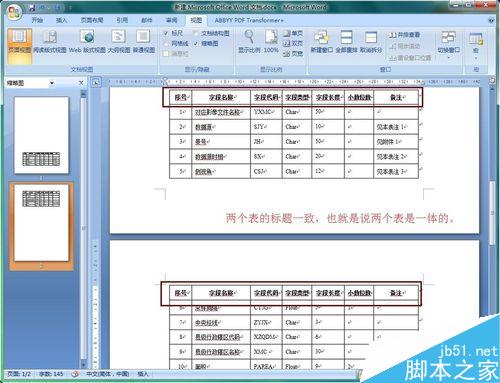
Task: Undo the last action in quick access toolbar
Action: (x=43, y=7)
